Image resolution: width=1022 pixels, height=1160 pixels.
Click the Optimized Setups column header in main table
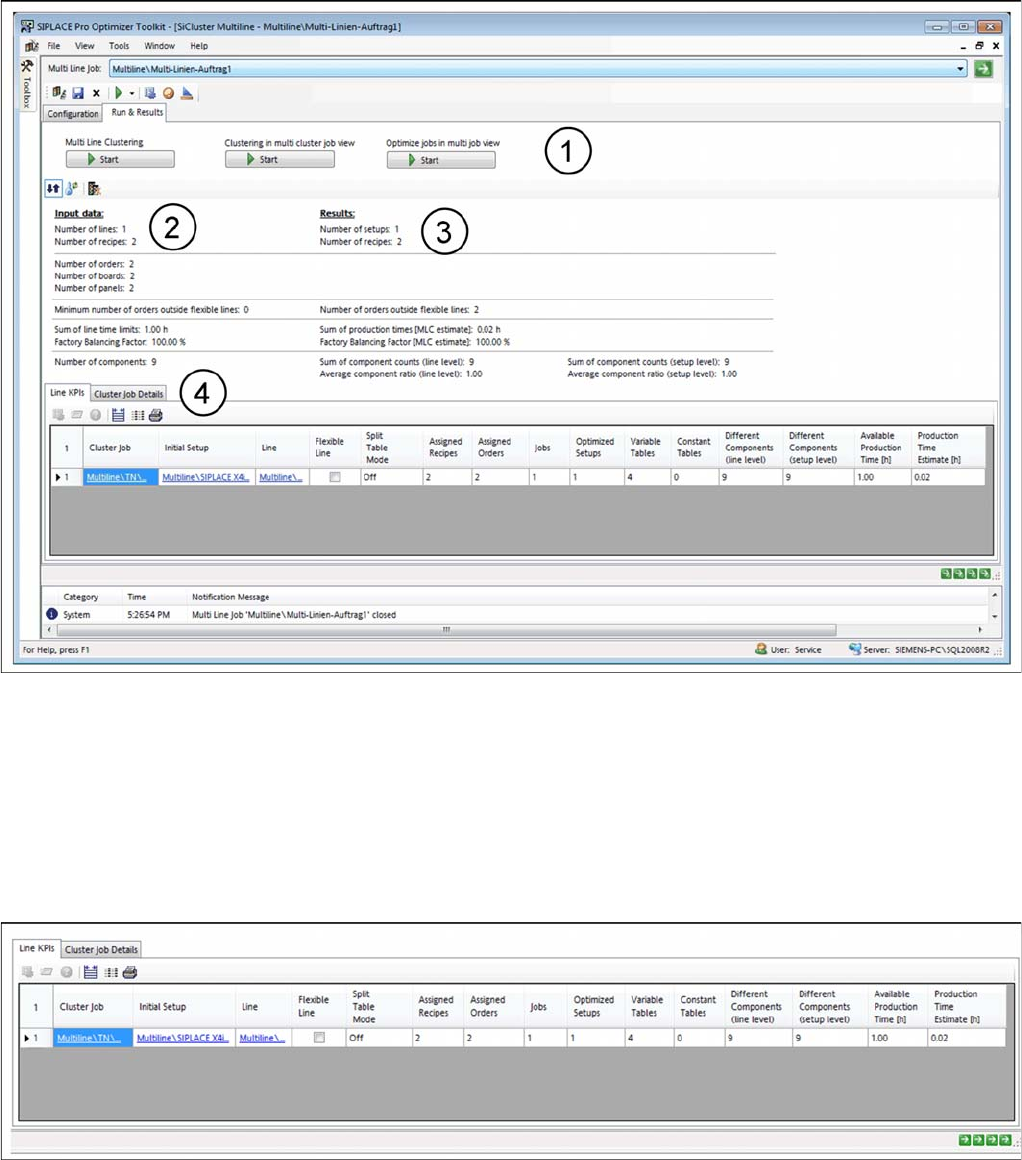point(596,448)
